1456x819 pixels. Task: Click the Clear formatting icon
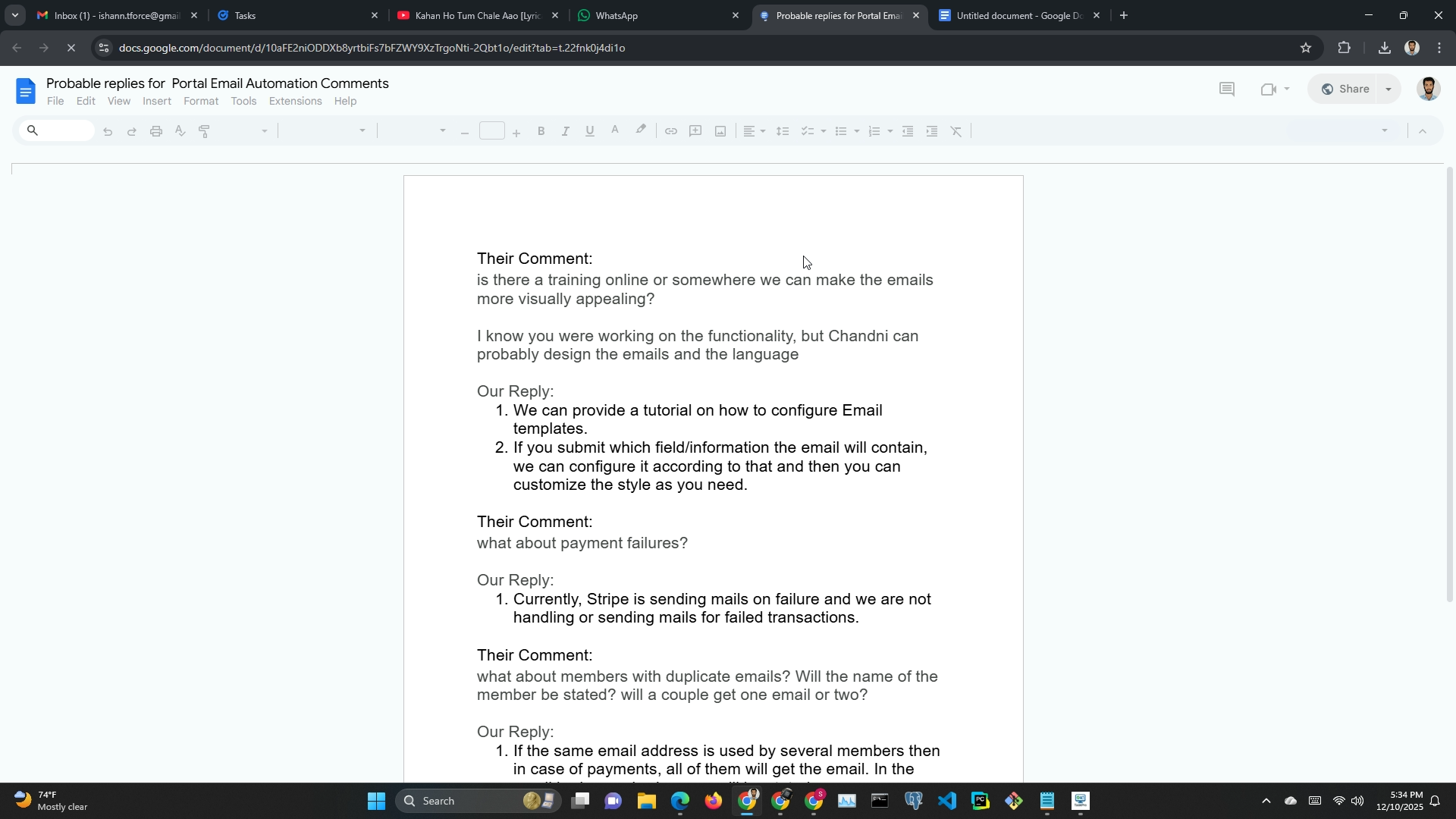click(956, 131)
